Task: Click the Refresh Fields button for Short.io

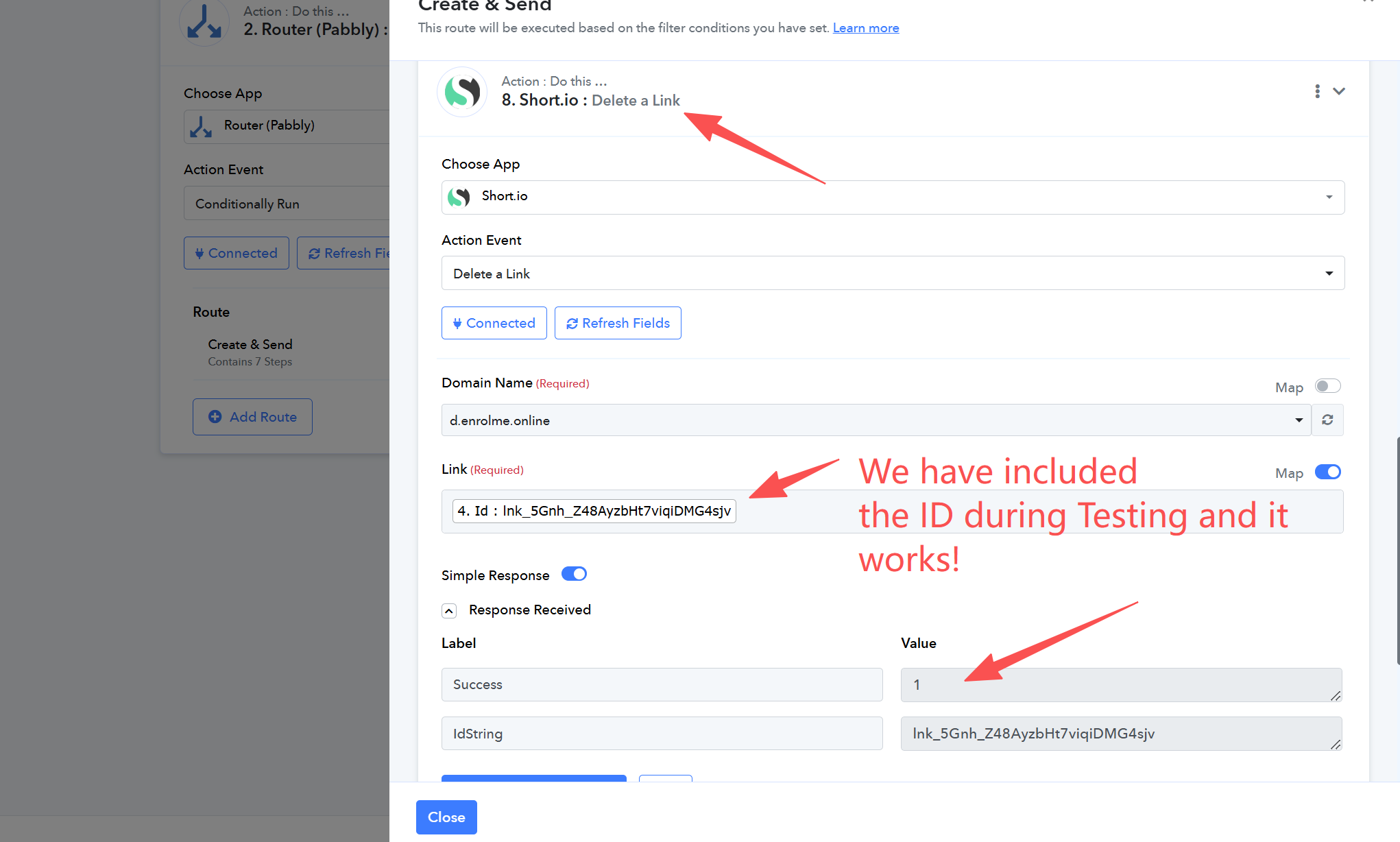Action: coord(618,323)
